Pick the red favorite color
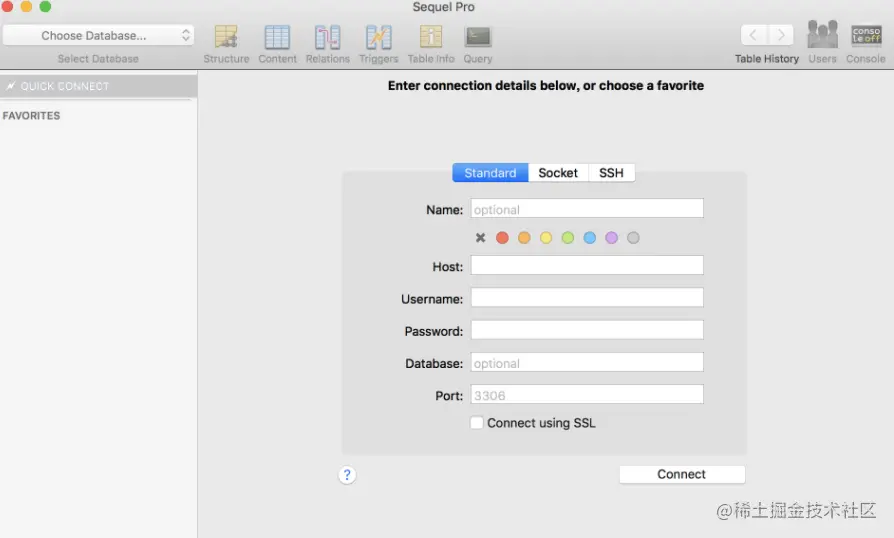This screenshot has height=538, width=894. point(502,238)
